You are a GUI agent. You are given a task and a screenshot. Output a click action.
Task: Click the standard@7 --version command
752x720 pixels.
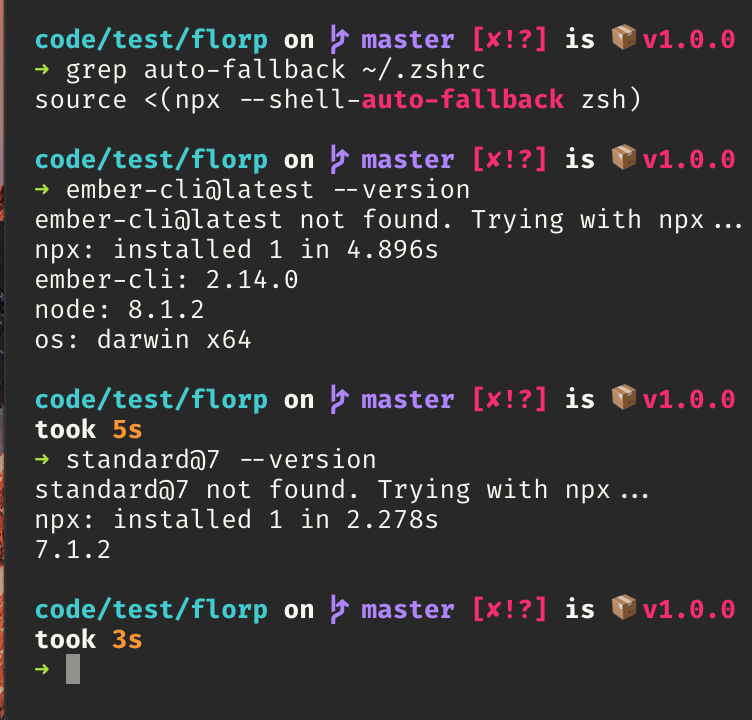(x=221, y=460)
